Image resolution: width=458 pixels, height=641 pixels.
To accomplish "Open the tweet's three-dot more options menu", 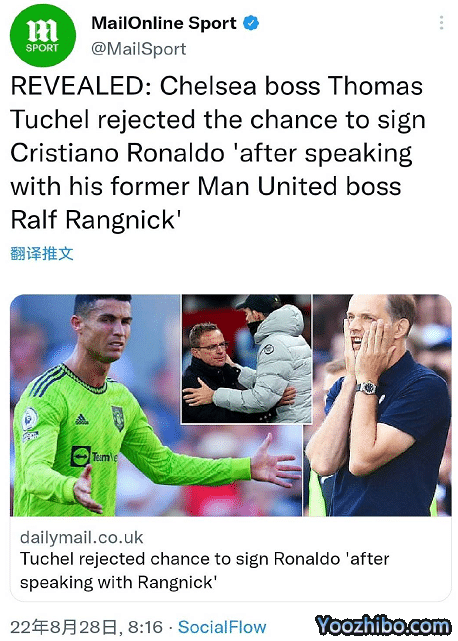I will click(441, 23).
